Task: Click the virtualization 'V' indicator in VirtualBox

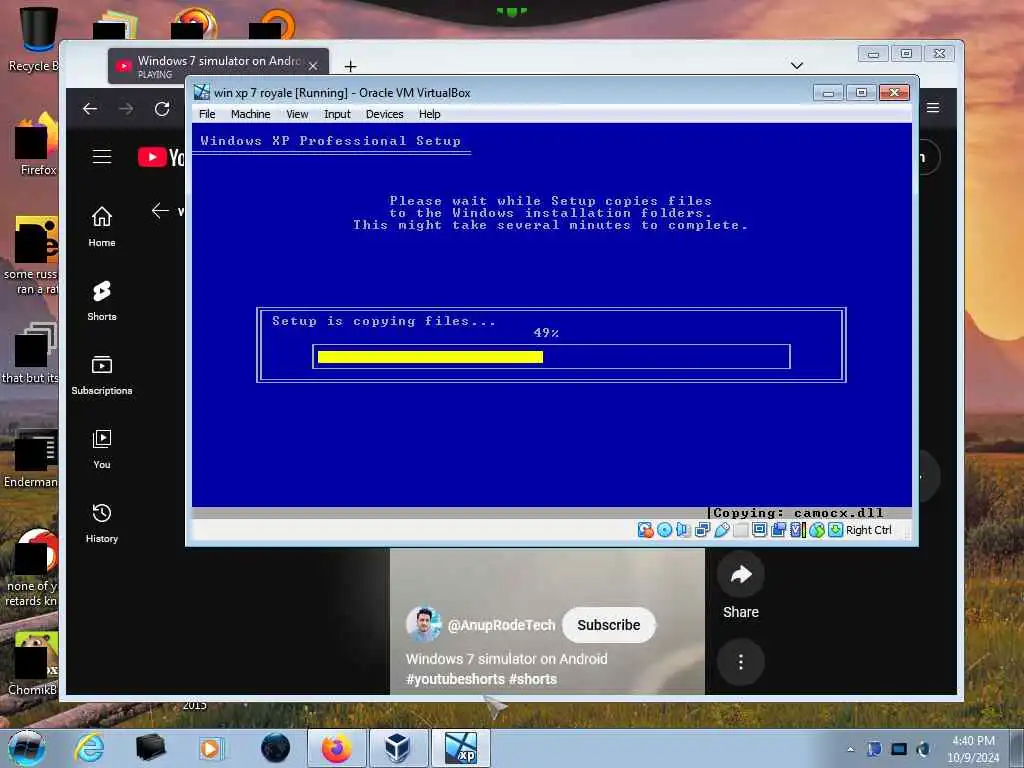Action: tap(797, 530)
